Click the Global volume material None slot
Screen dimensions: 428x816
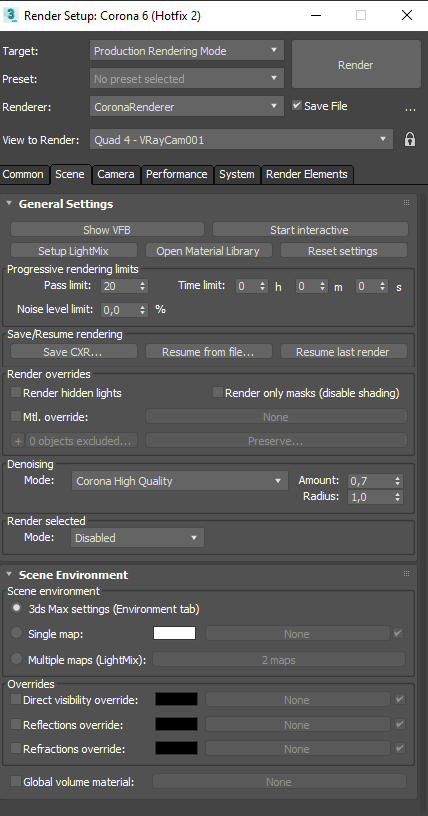tap(279, 781)
